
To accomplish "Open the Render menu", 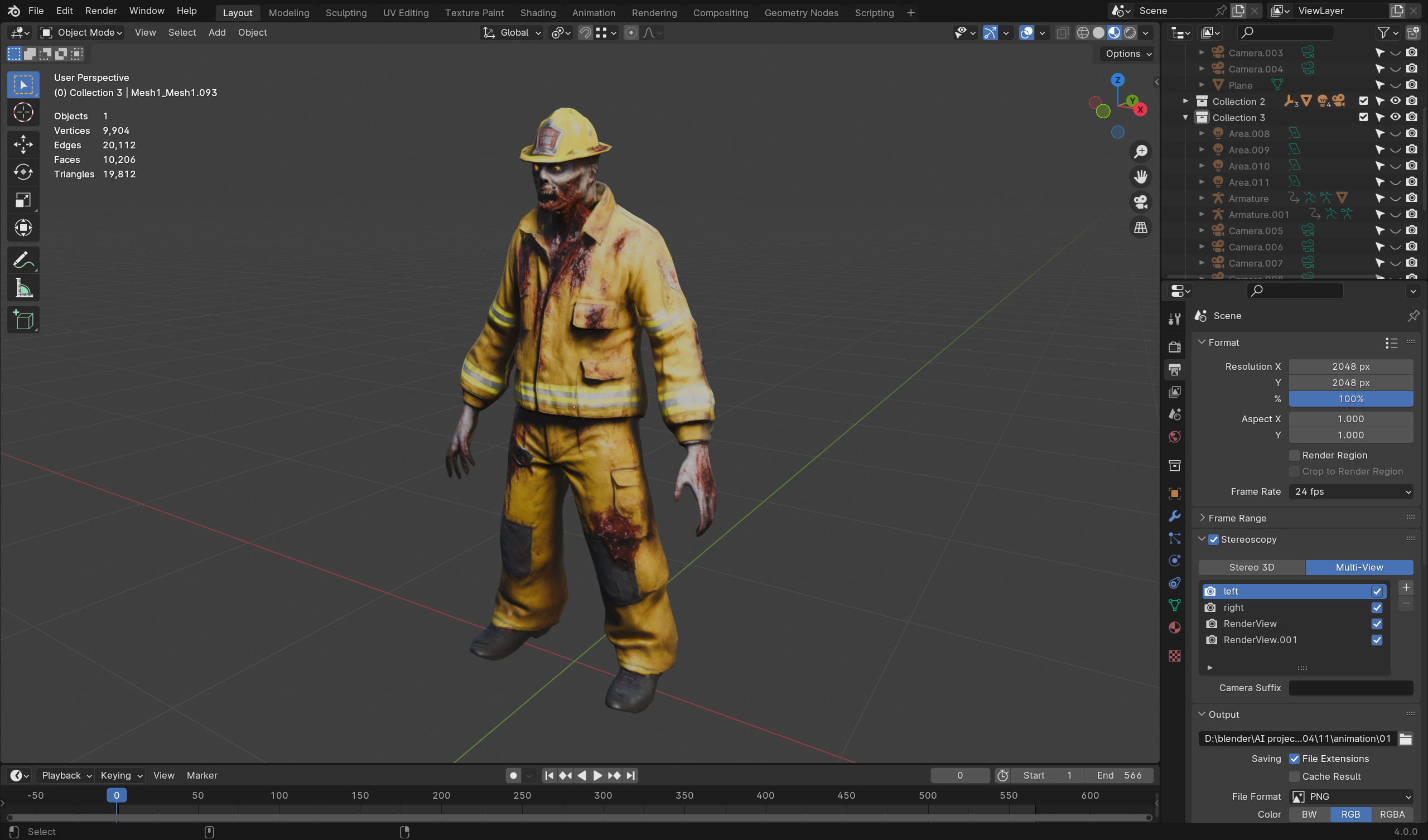I will pos(101,11).
